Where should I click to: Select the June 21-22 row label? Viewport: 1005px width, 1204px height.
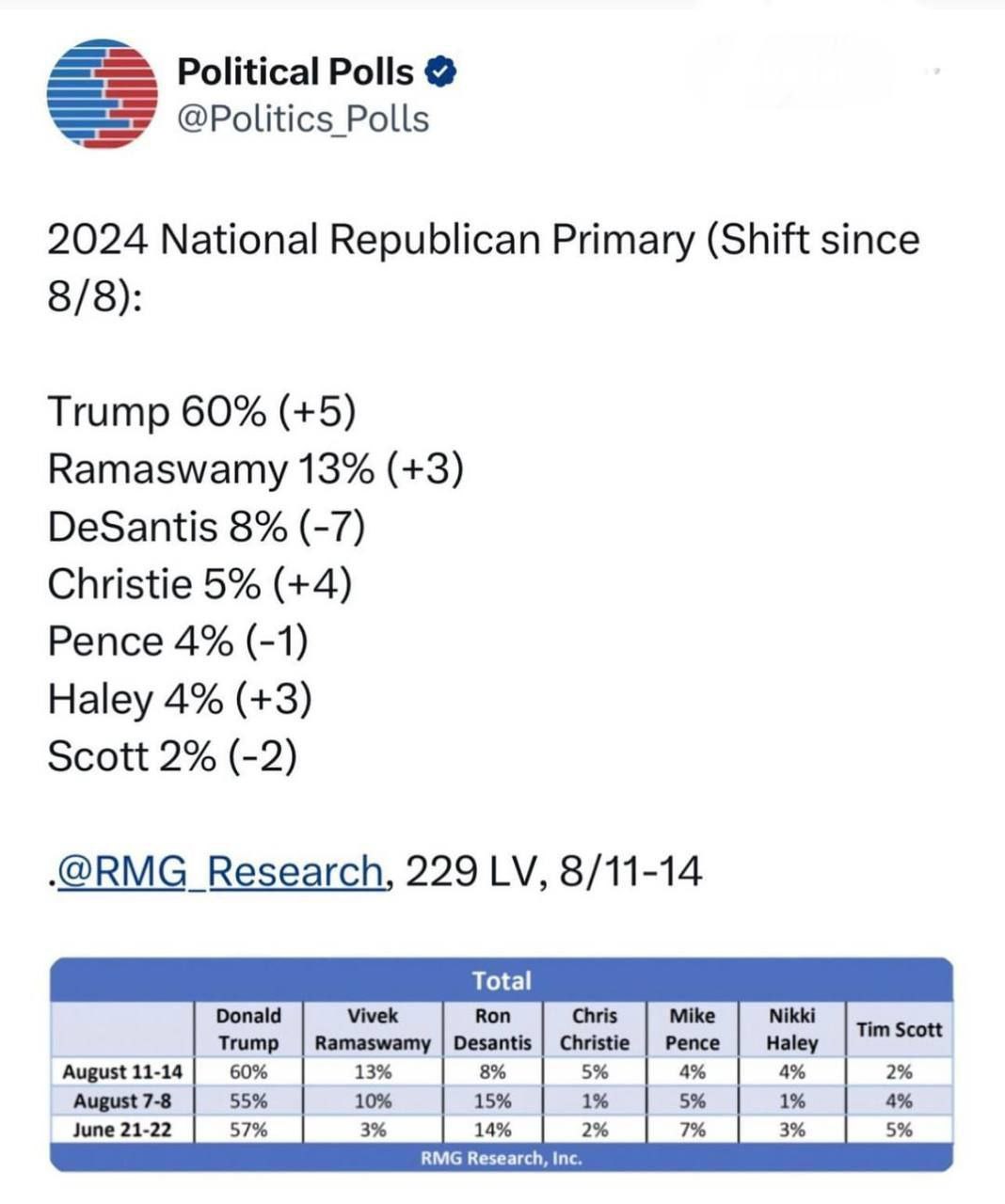click(122, 1130)
